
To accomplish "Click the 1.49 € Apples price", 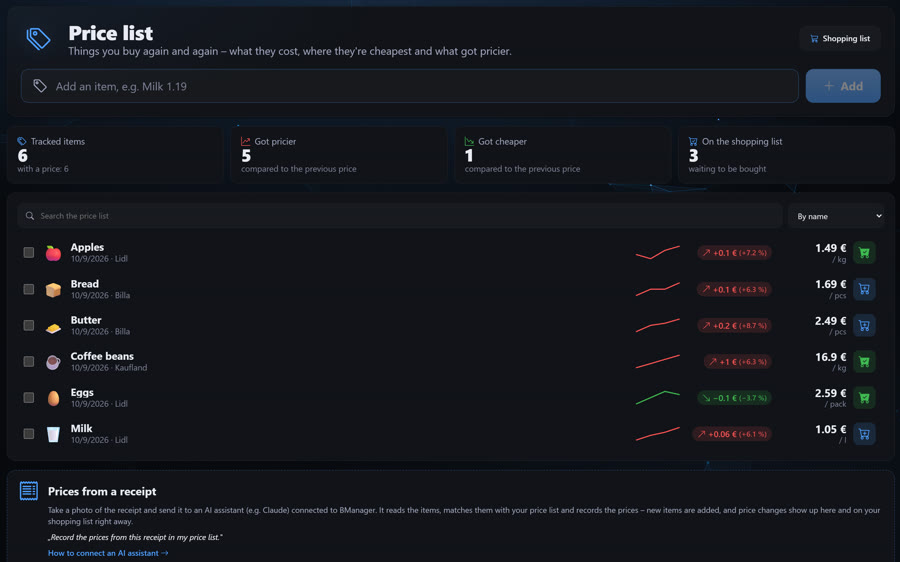I will tap(831, 248).
